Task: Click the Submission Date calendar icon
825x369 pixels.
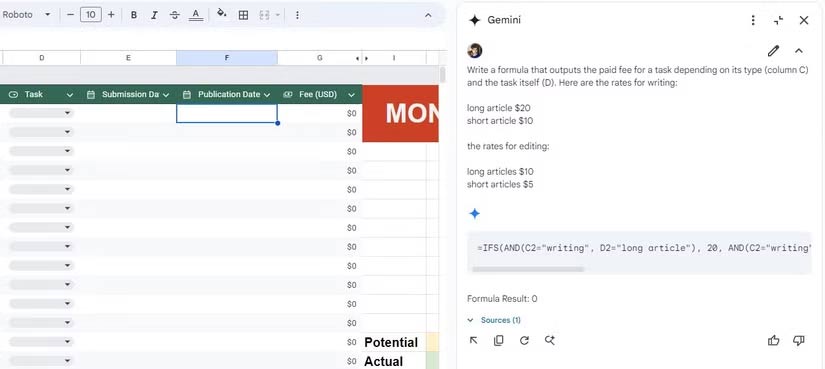Action: 90,95
